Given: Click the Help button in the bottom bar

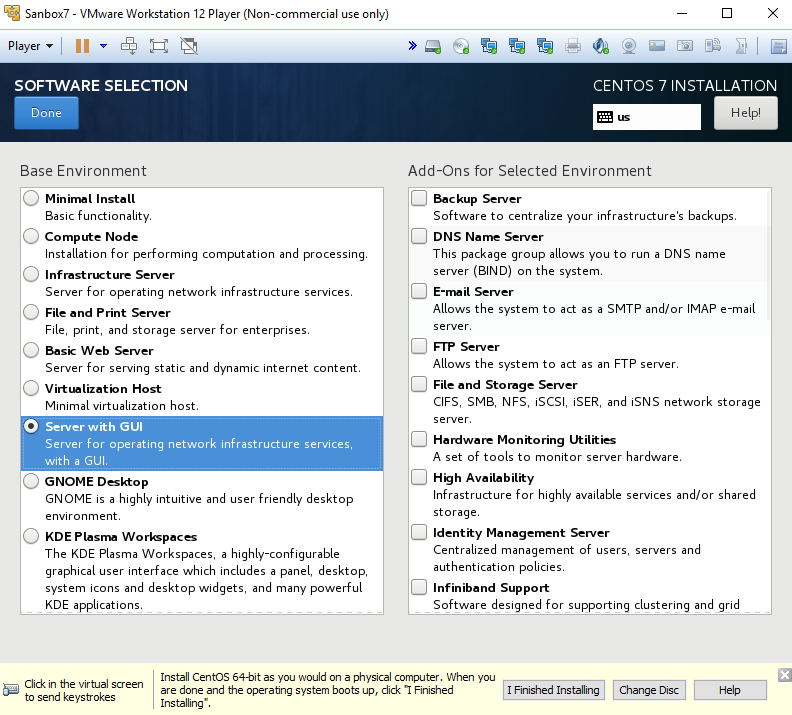Looking at the screenshot, I should tap(730, 690).
